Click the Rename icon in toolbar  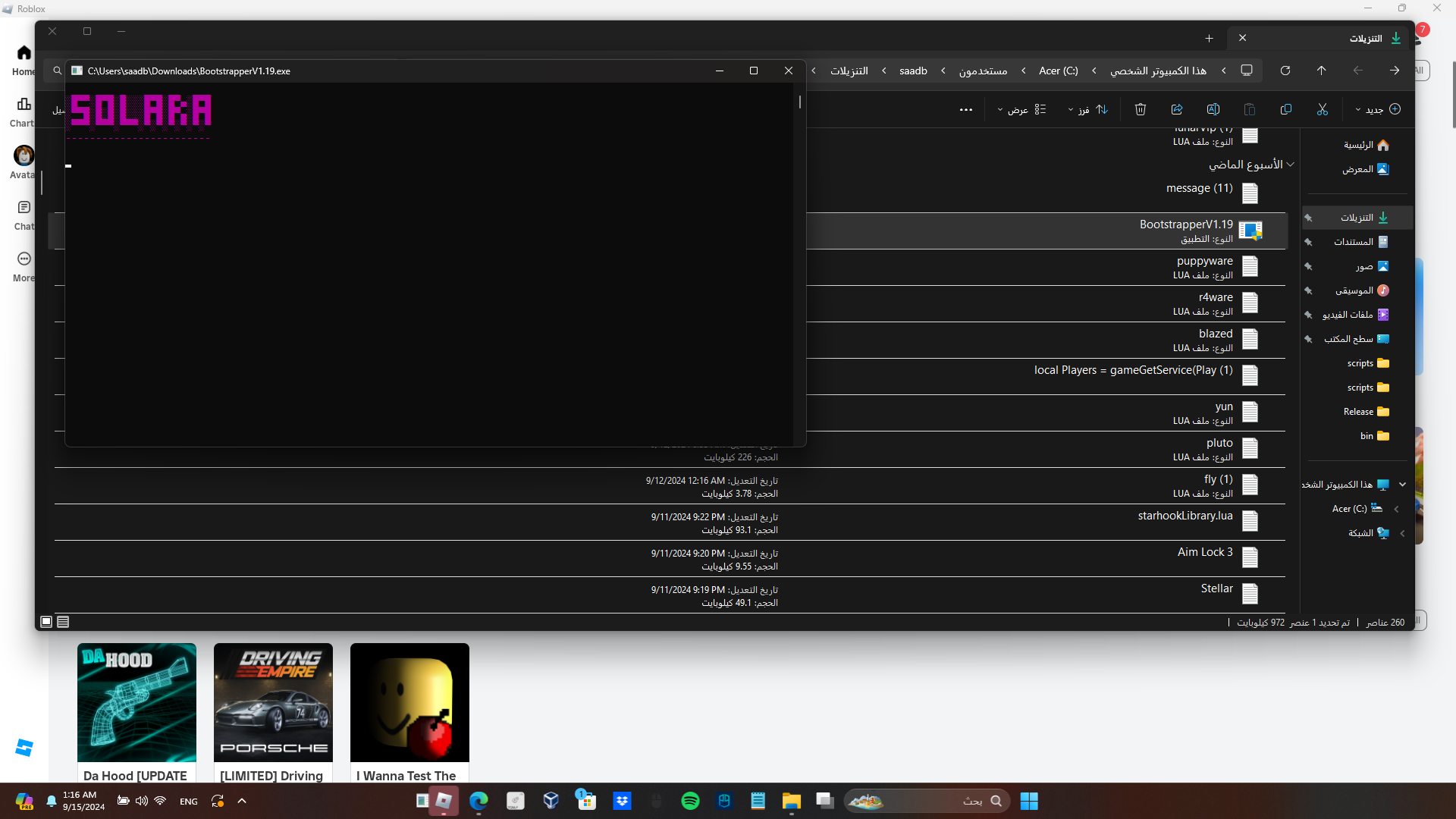pyautogui.click(x=1213, y=109)
